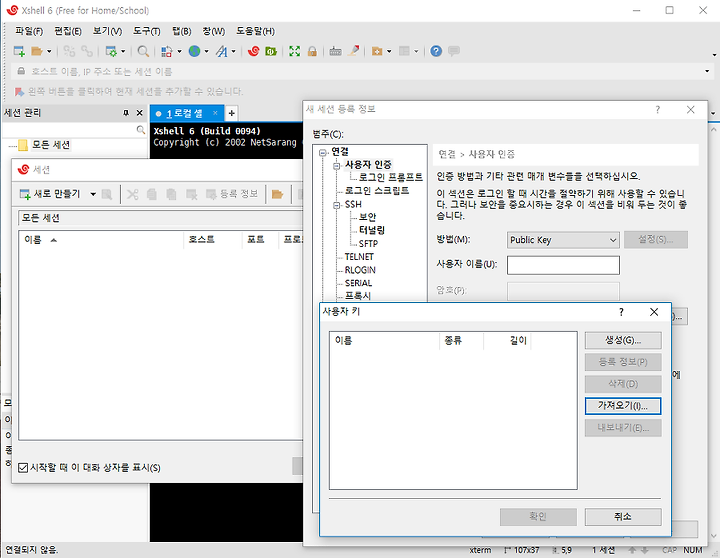The height and width of the screenshot is (558, 720).
Task: Open dropdown arrow next to color scheme icon
Action: point(179,51)
